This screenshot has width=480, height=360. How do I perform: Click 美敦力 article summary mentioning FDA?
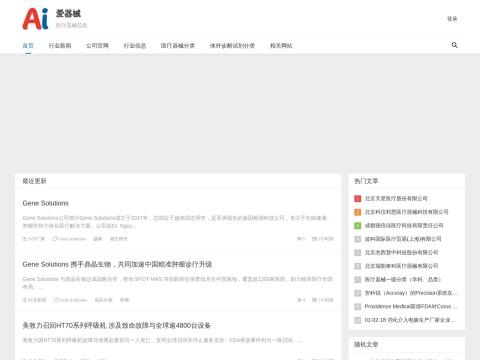pos(162,340)
